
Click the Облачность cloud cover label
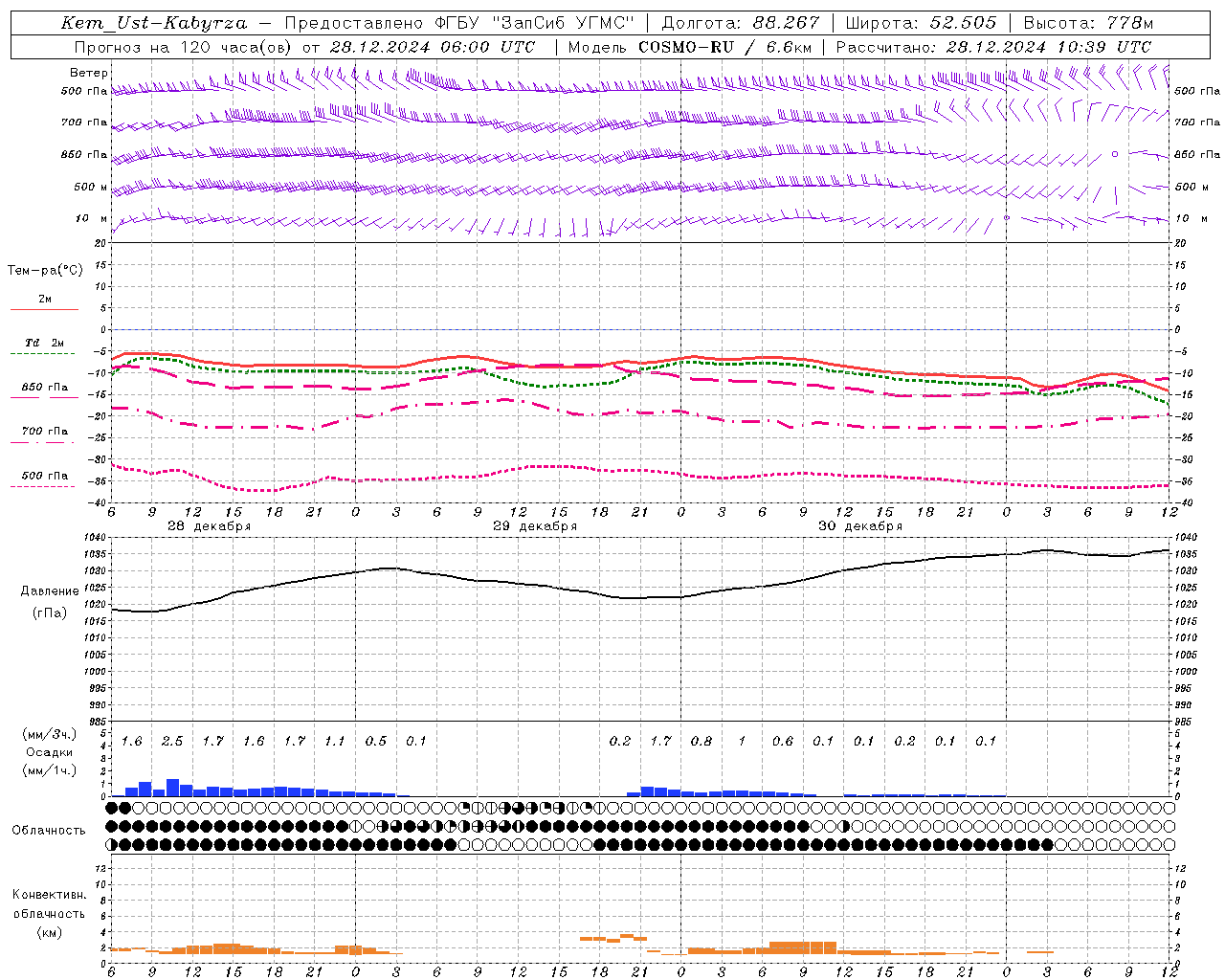click(49, 831)
